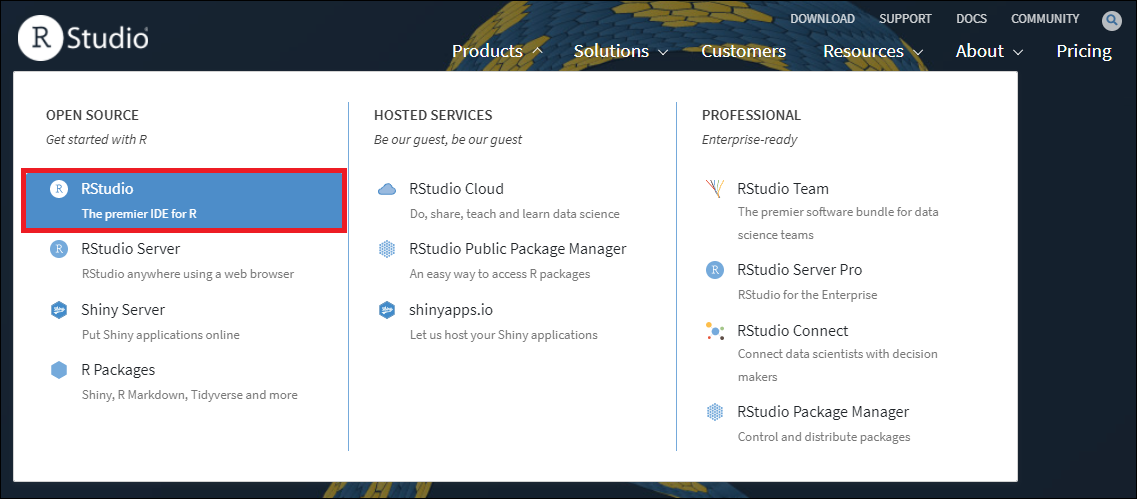Viewport: 1137px width, 499px height.
Task: Click 'The premier IDE for R' text
Action: point(139,214)
